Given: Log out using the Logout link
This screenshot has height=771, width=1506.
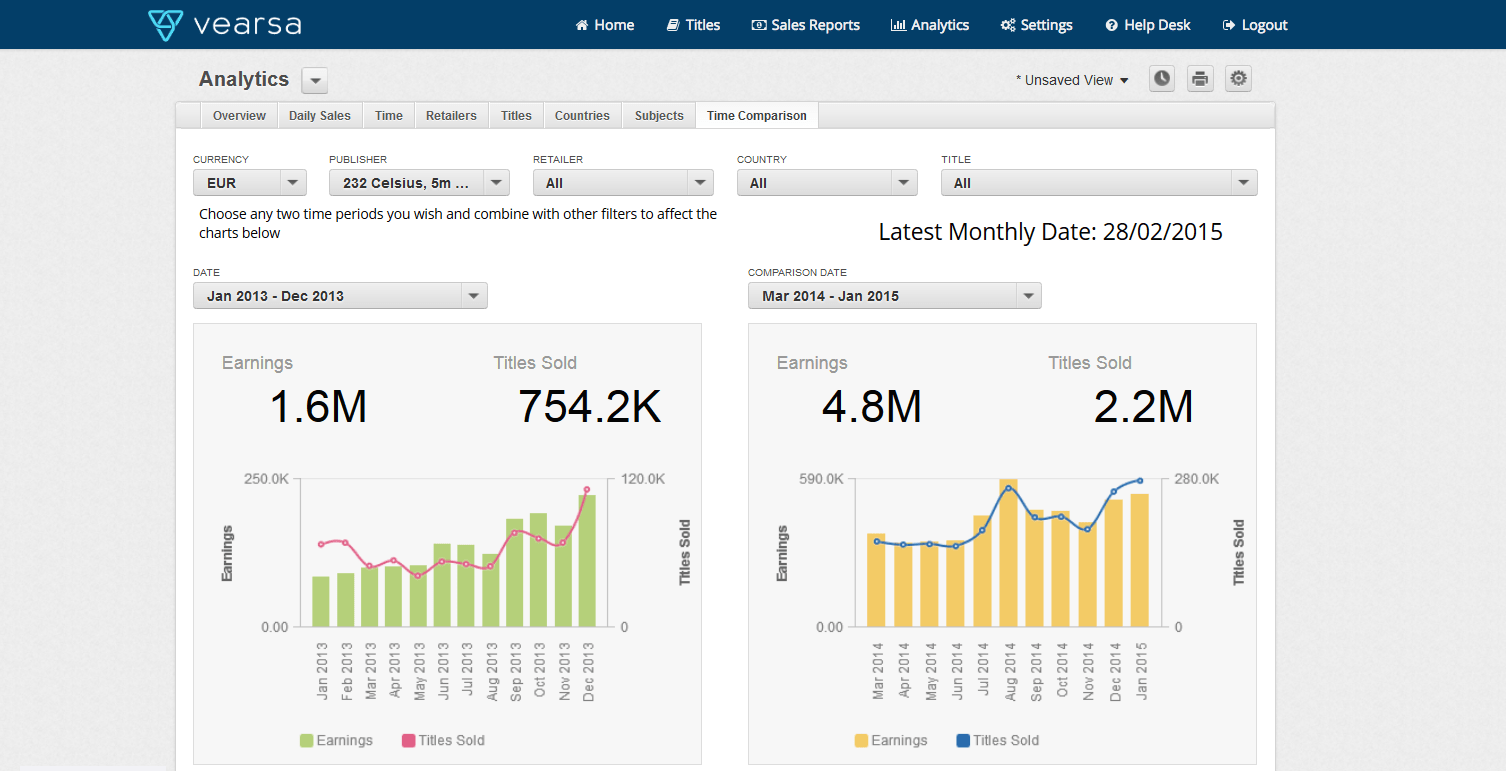Looking at the screenshot, I should [x=1255, y=25].
